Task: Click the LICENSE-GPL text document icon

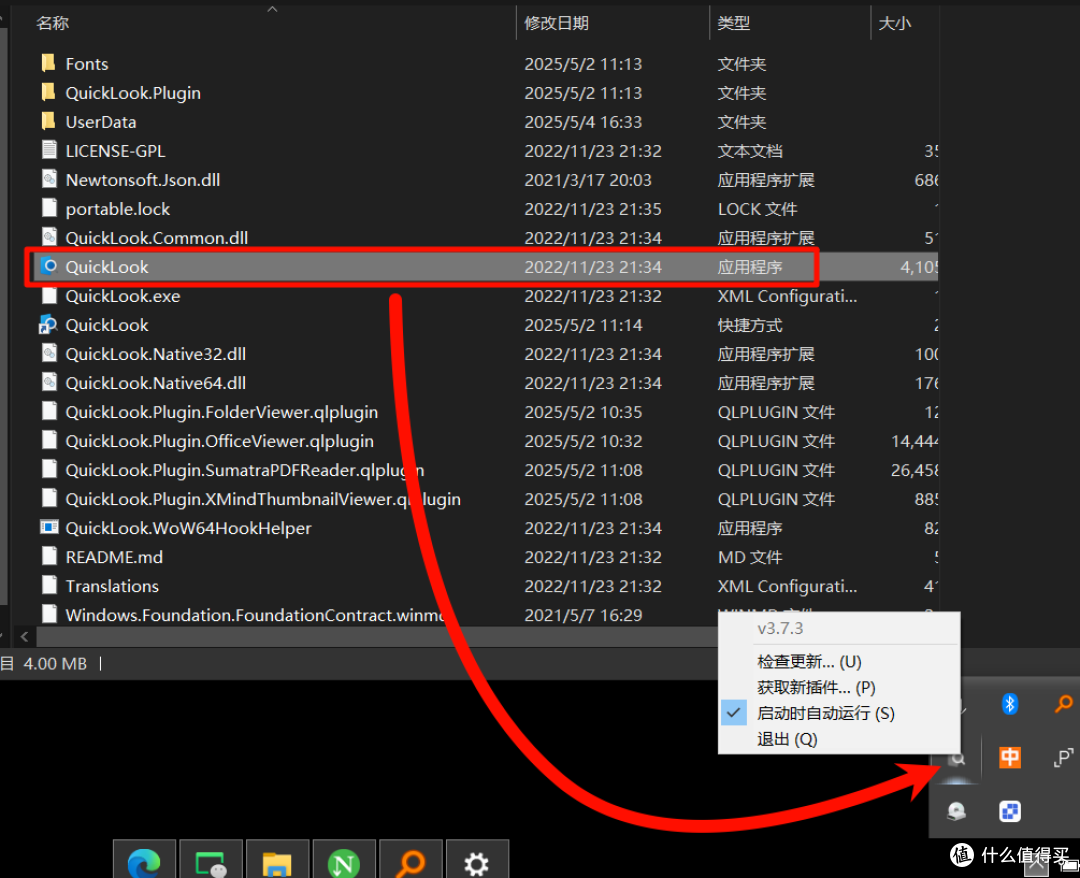Action: pos(49,150)
